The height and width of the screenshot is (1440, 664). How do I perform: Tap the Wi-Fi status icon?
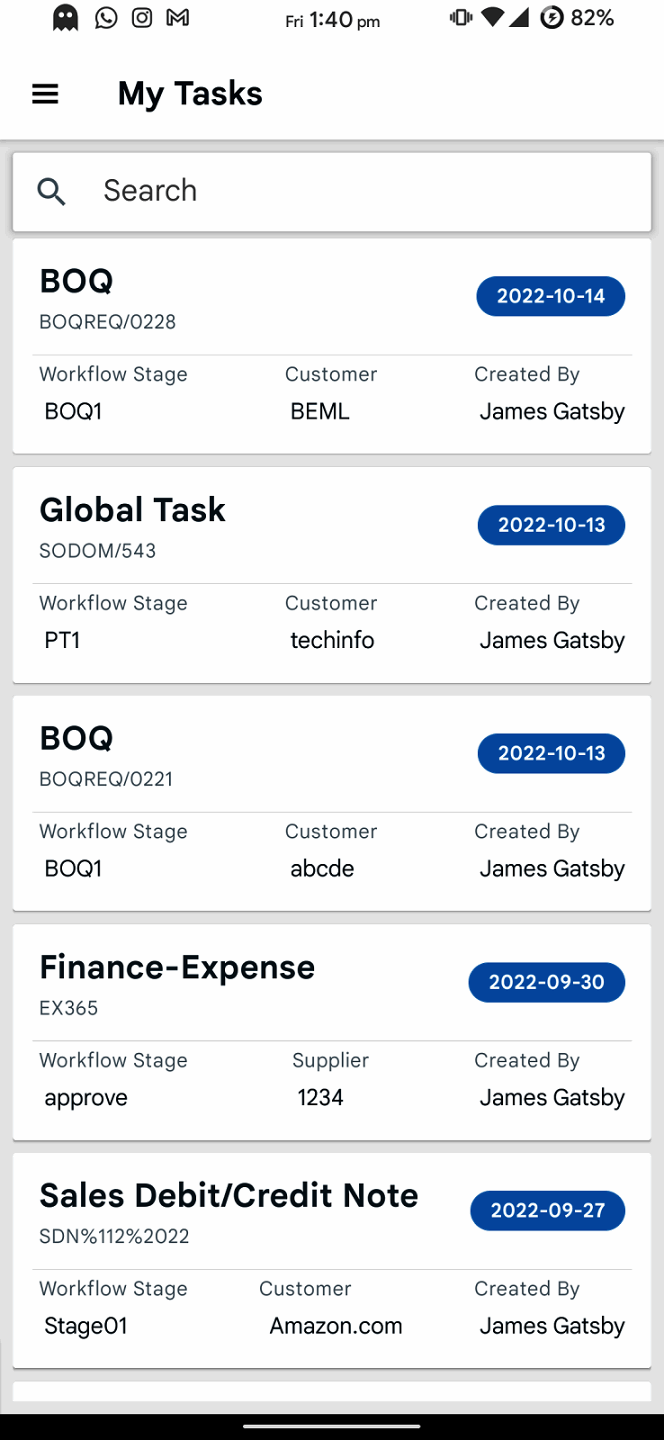pyautogui.click(x=492, y=18)
